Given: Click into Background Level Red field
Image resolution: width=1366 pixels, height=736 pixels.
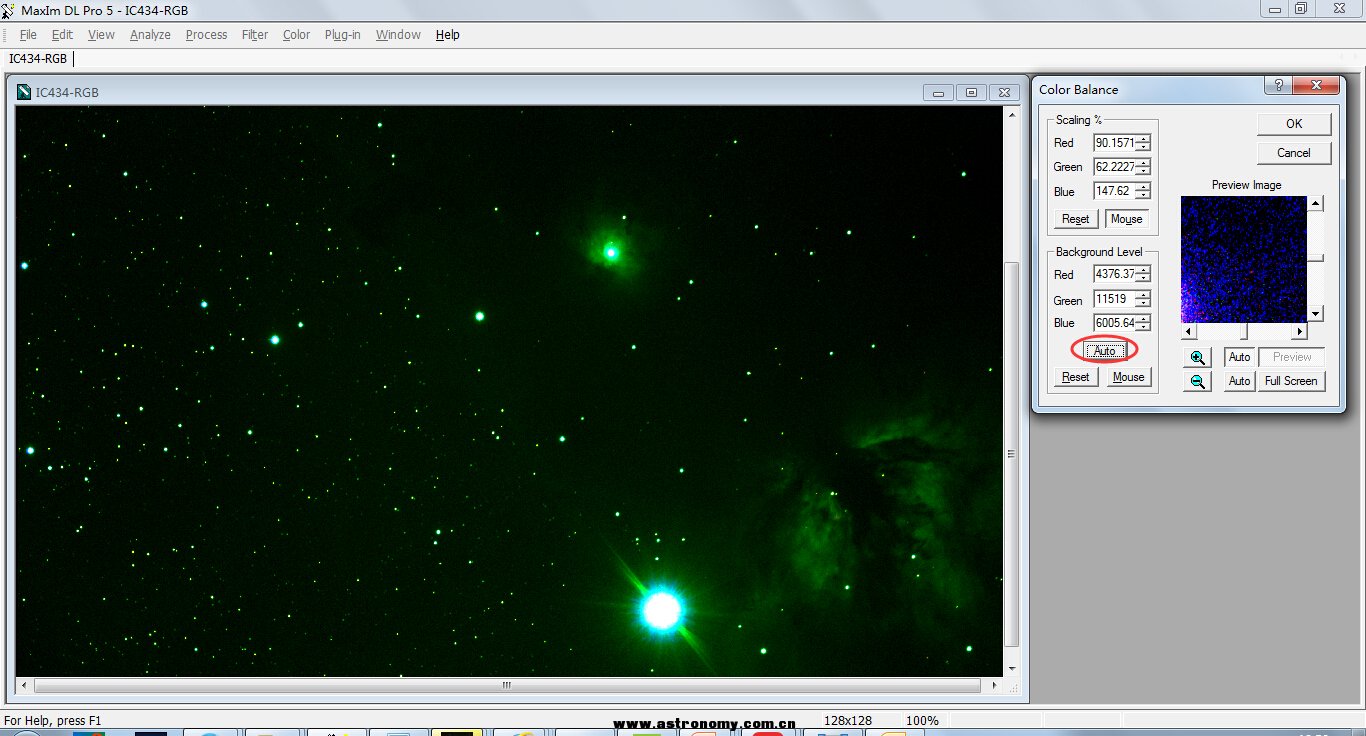Looking at the screenshot, I should pos(1114,274).
